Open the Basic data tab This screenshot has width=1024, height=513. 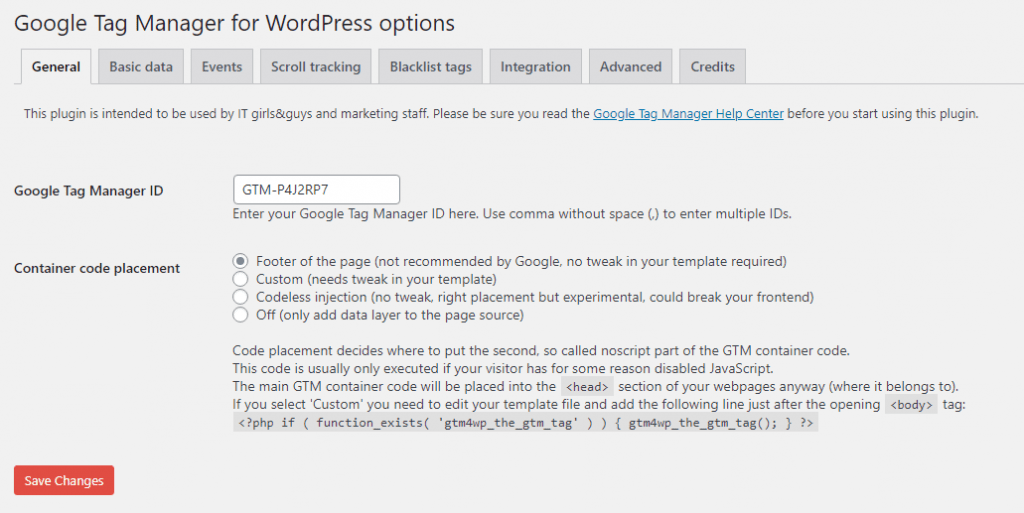(x=141, y=67)
